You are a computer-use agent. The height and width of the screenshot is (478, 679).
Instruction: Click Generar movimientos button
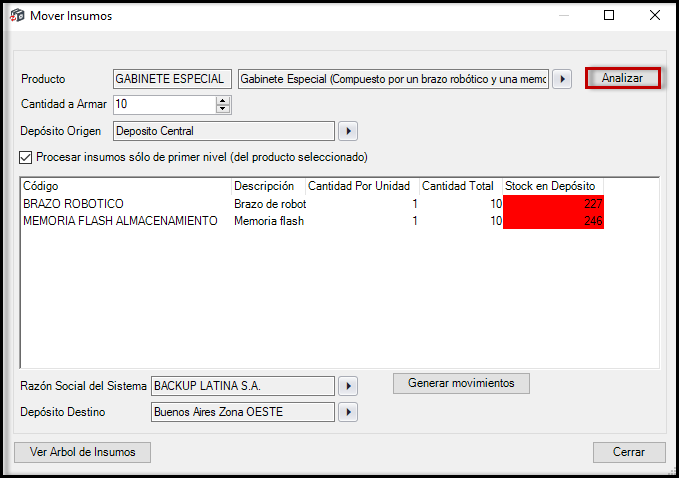coord(461,383)
